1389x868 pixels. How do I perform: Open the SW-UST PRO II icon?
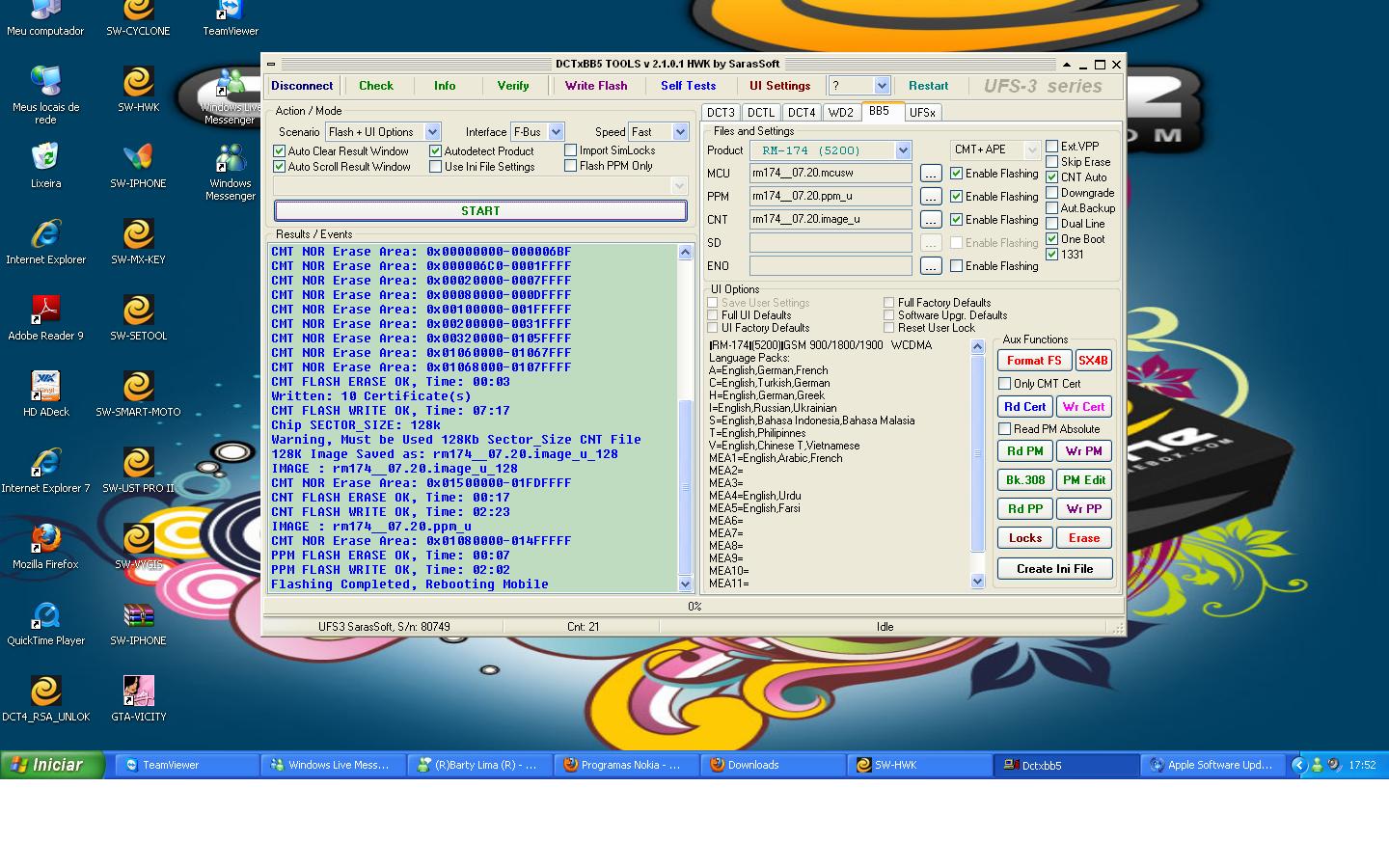pyautogui.click(x=138, y=469)
